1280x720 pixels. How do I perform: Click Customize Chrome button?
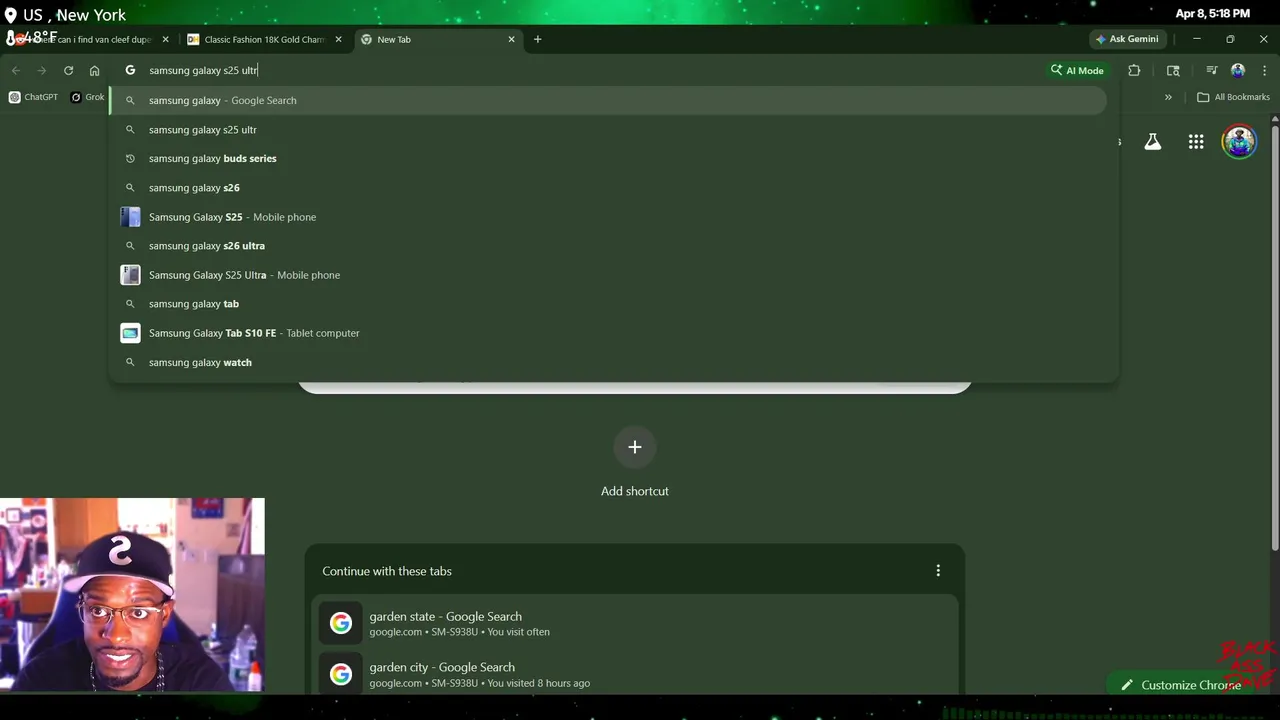click(x=1181, y=685)
